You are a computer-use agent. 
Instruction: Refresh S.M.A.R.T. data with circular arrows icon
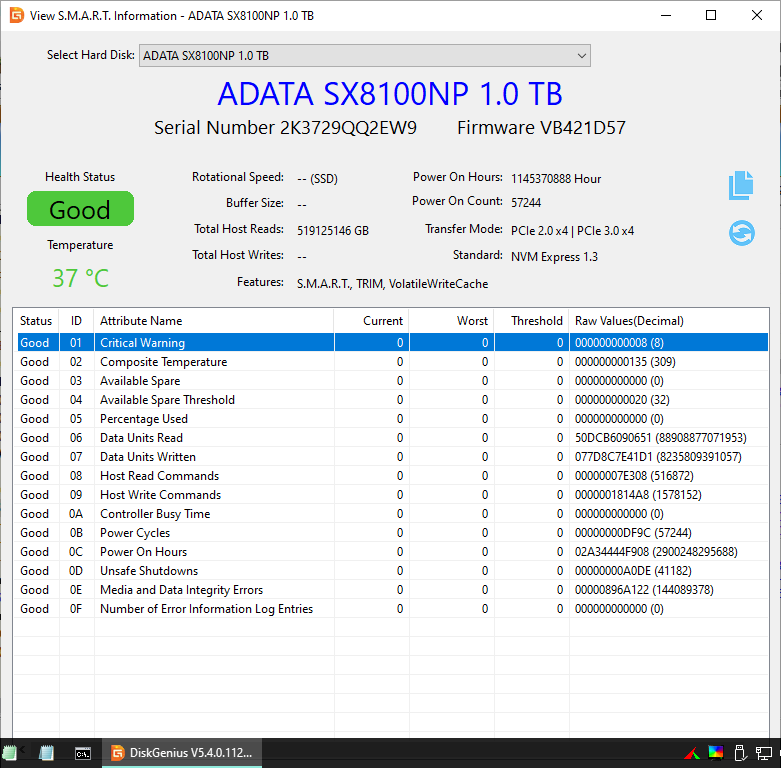[742, 233]
